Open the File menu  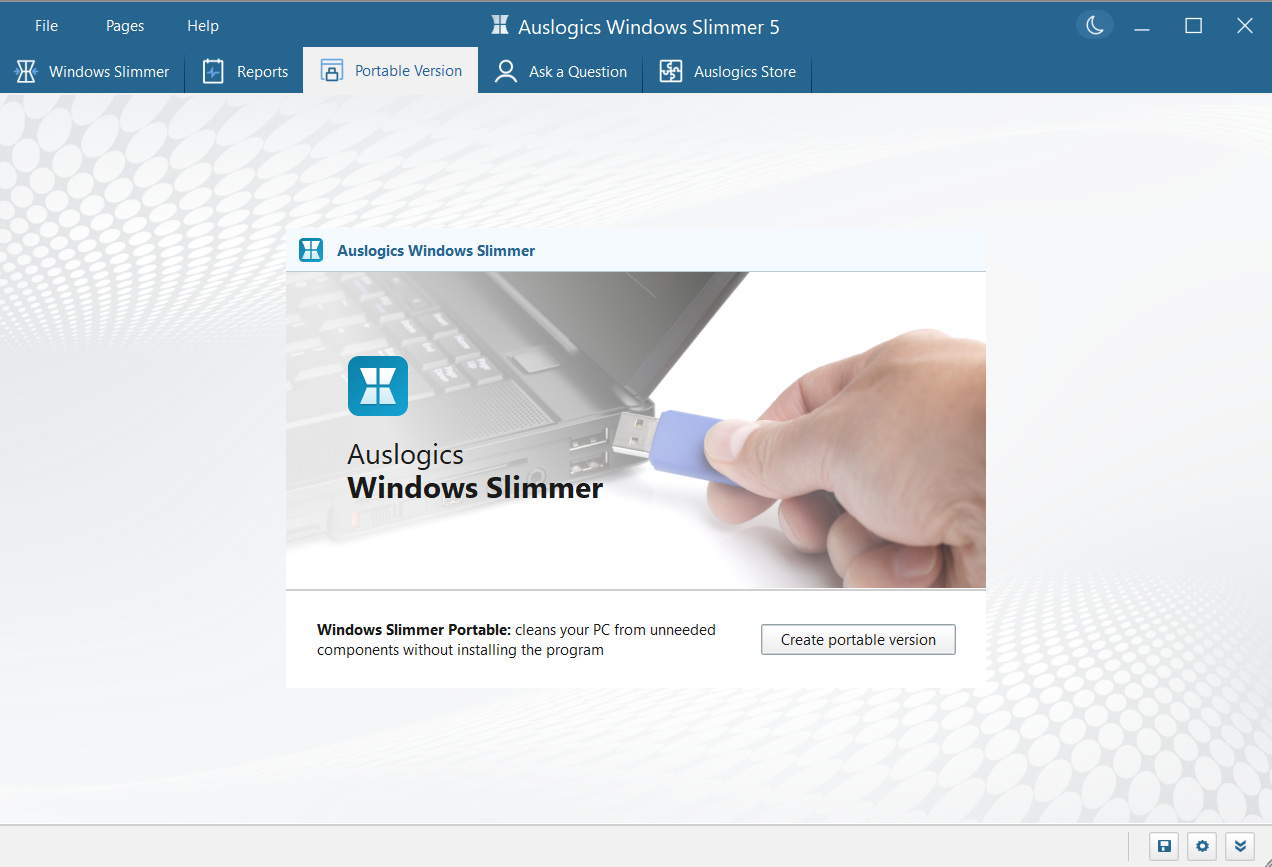(46, 25)
